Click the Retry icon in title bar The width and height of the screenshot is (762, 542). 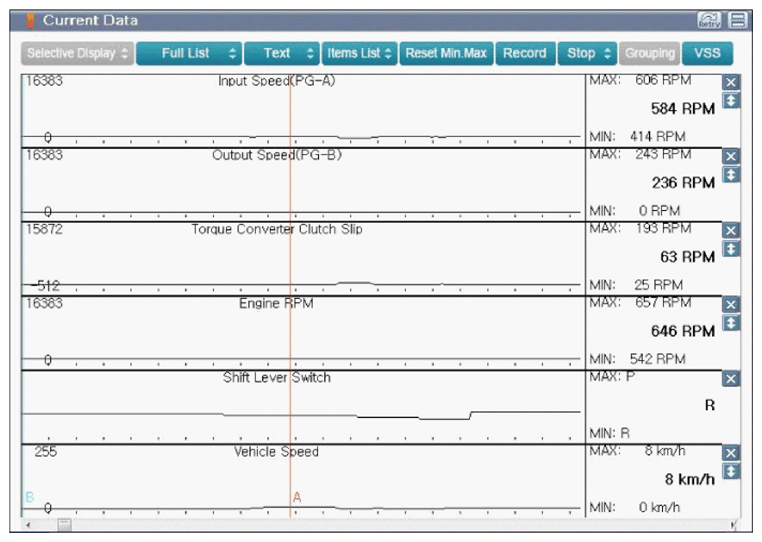point(709,20)
